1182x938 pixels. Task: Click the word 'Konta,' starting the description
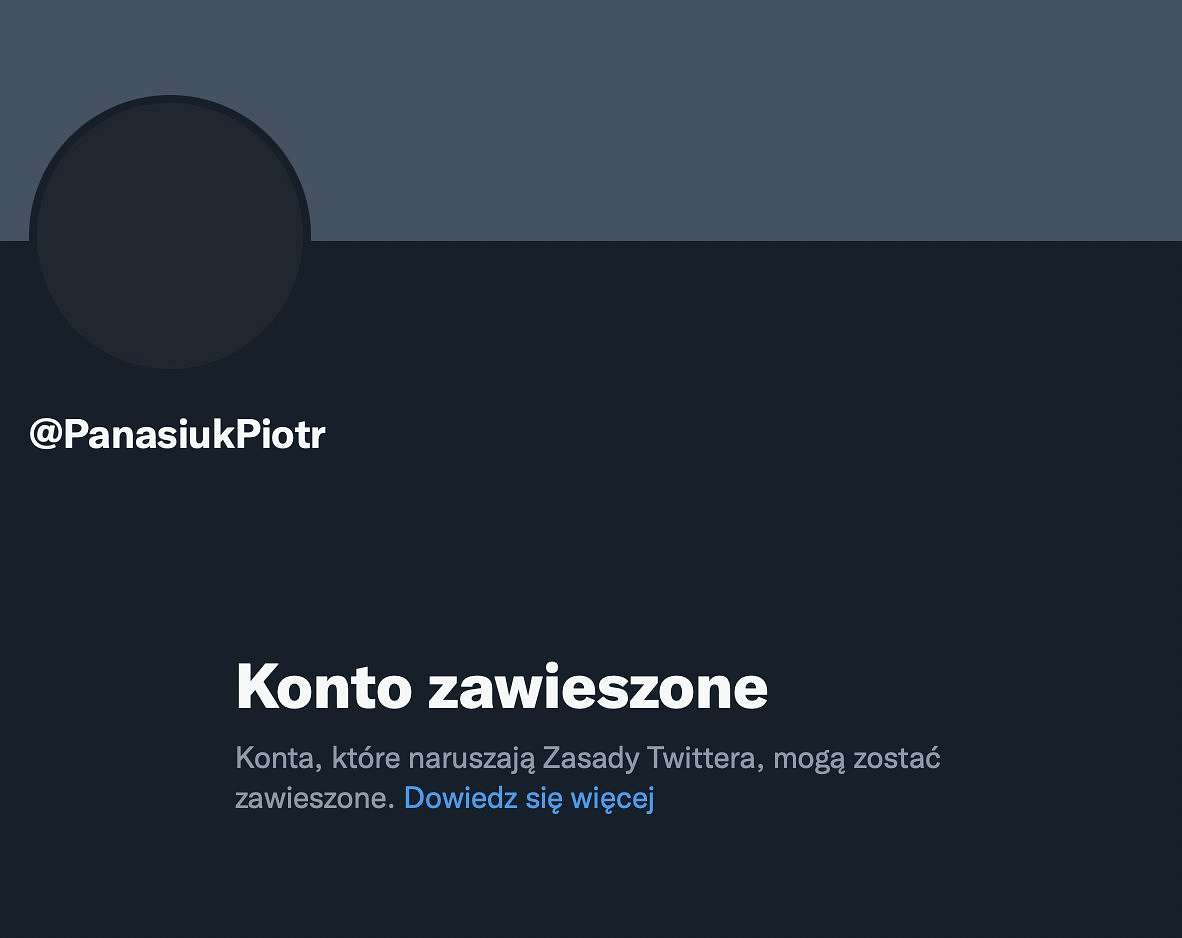pyautogui.click(x=279, y=758)
